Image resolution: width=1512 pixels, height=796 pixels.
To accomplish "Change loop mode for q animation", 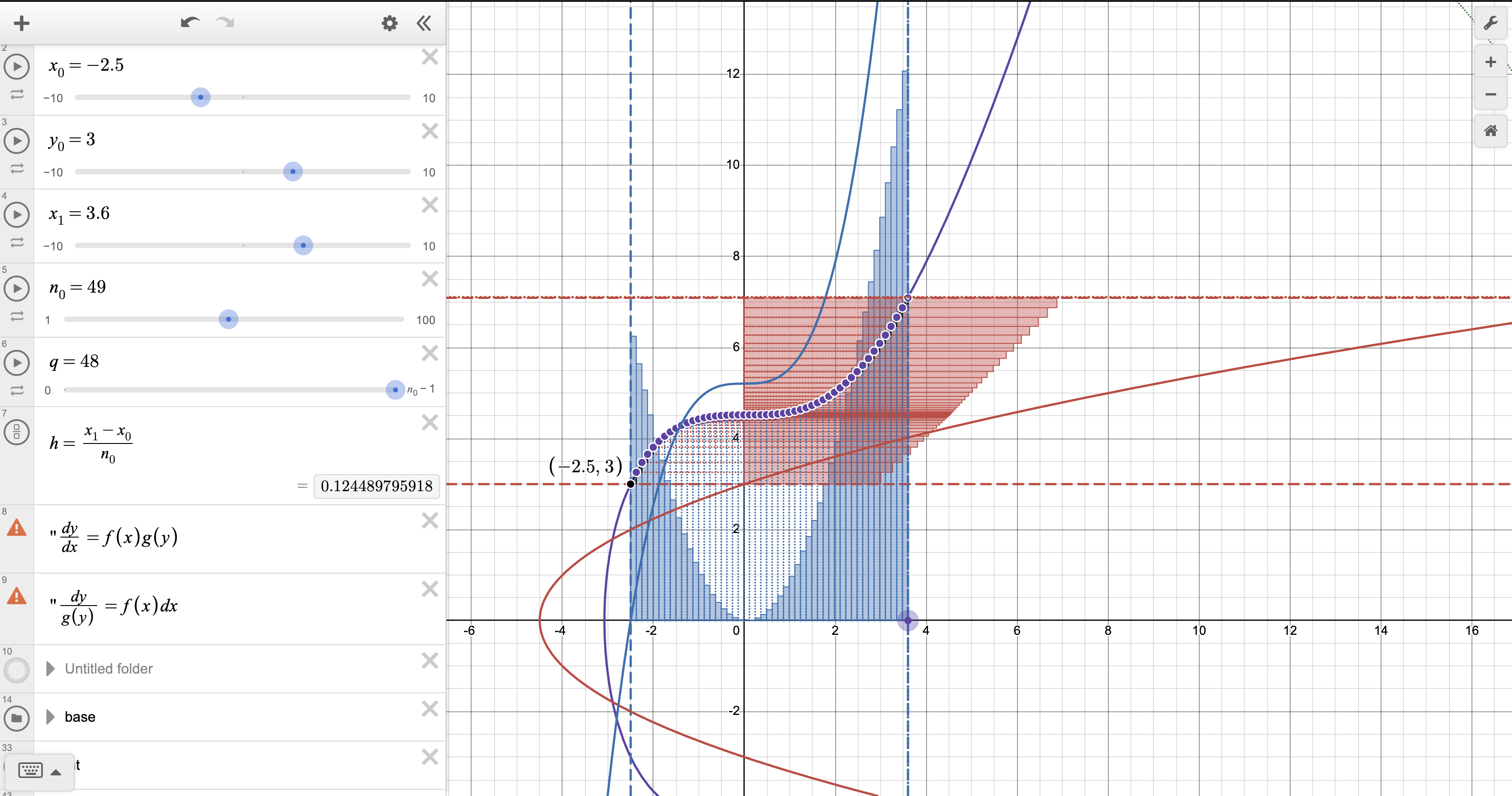I will [17, 390].
